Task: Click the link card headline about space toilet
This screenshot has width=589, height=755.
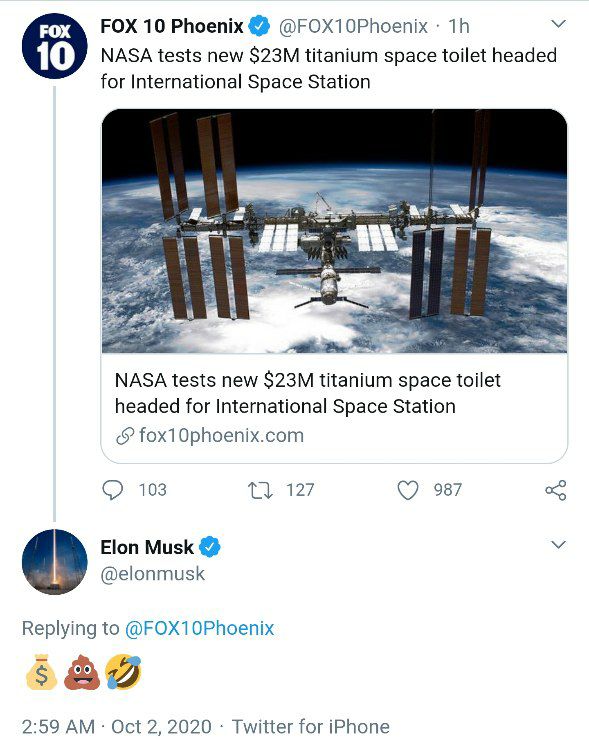Action: pos(307,393)
